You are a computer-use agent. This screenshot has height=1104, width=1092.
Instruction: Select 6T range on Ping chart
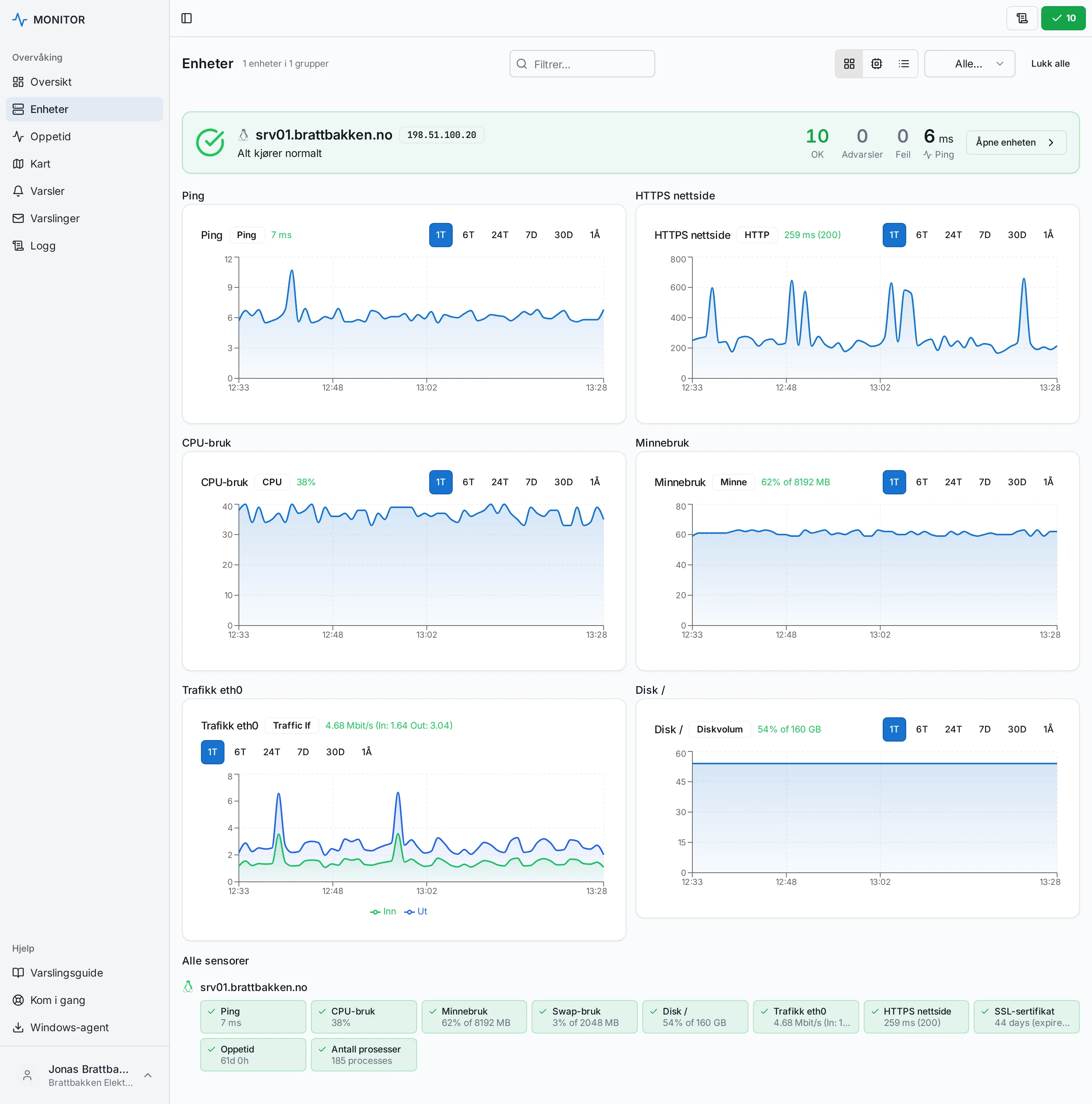point(468,235)
